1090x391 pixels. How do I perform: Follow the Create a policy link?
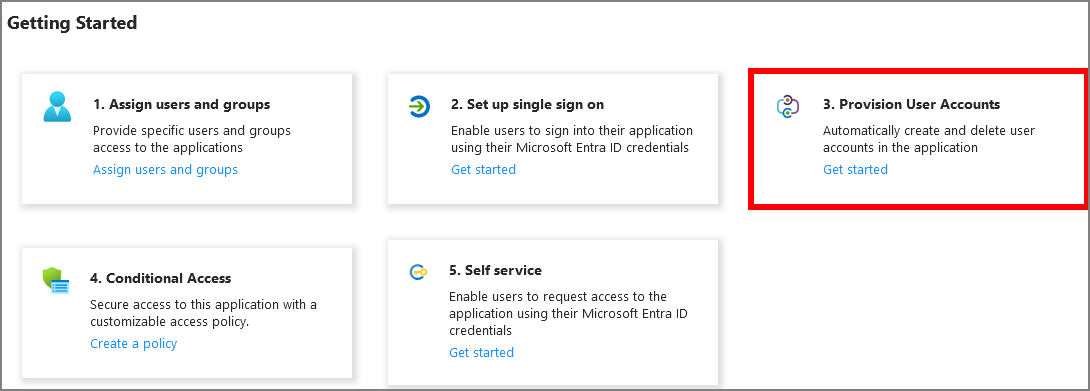[133, 344]
